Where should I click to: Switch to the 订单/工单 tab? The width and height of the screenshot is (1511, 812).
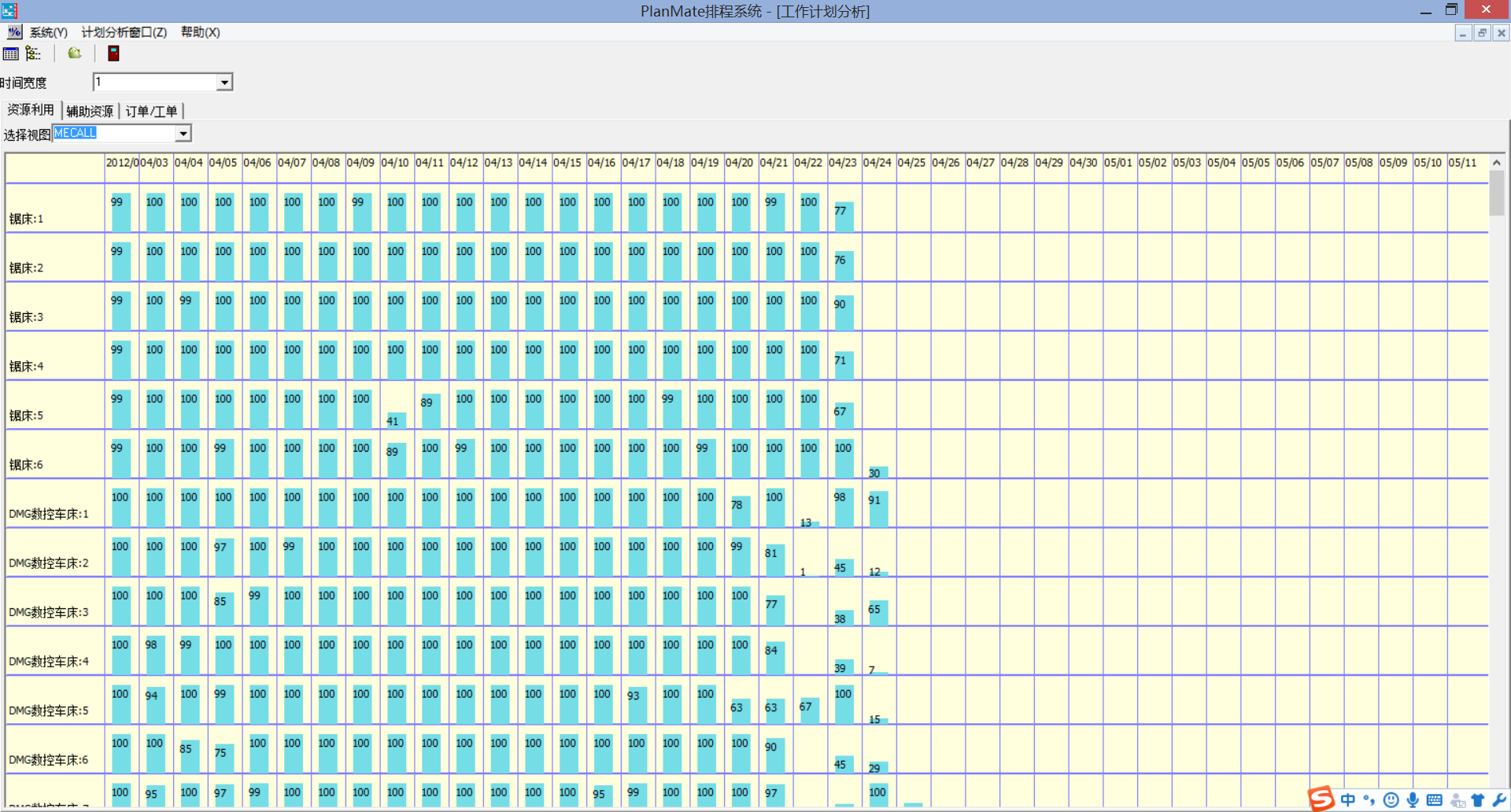coord(151,112)
